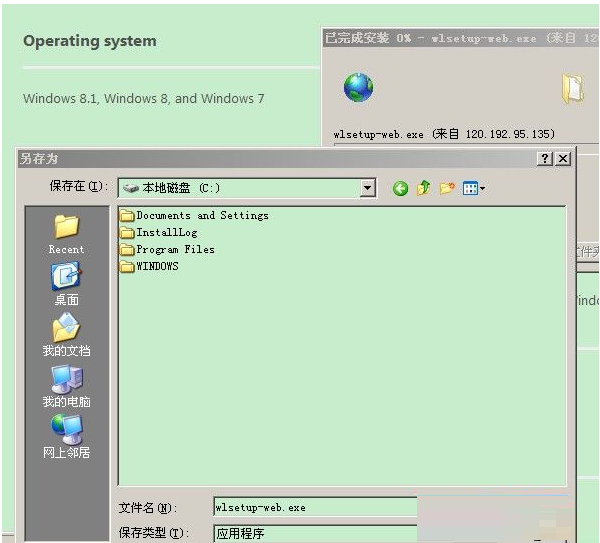600x543 pixels.
Task: Click the 文件名 text field
Action: pyautogui.click(x=314, y=507)
